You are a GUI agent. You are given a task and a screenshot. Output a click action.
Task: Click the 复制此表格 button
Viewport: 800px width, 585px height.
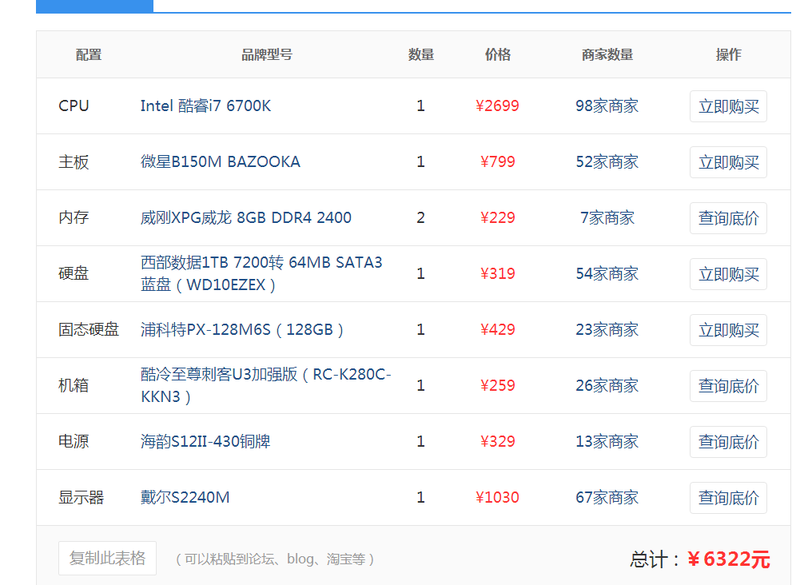coord(107,558)
